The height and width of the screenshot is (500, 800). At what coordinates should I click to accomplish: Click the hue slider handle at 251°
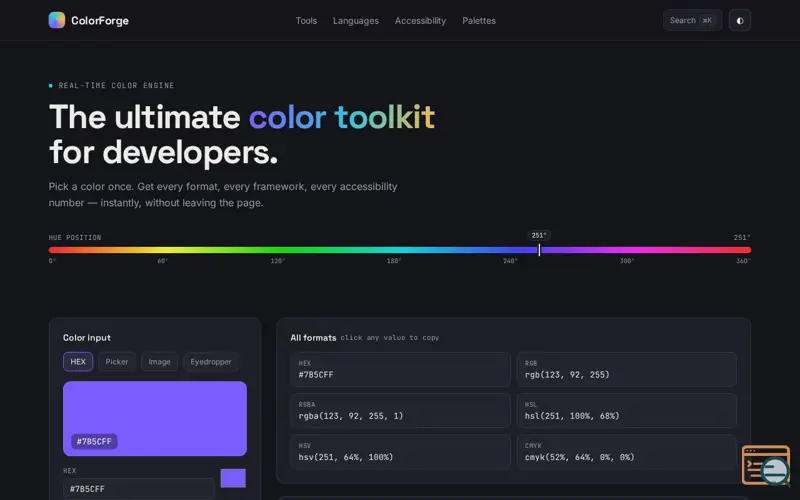539,250
